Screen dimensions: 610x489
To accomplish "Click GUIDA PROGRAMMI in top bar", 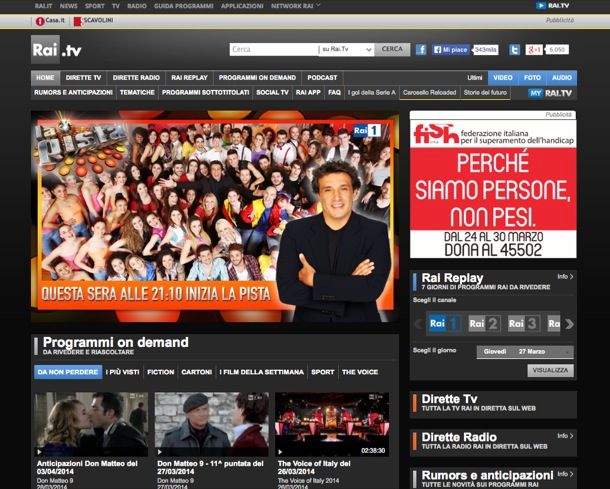I will tap(184, 6).
